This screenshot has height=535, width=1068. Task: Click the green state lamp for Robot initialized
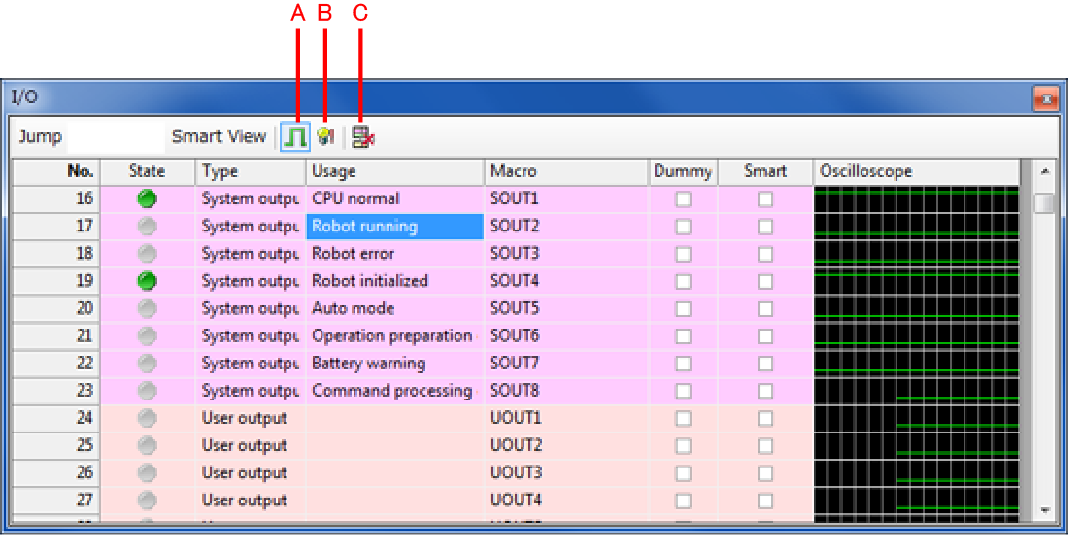coord(147,281)
